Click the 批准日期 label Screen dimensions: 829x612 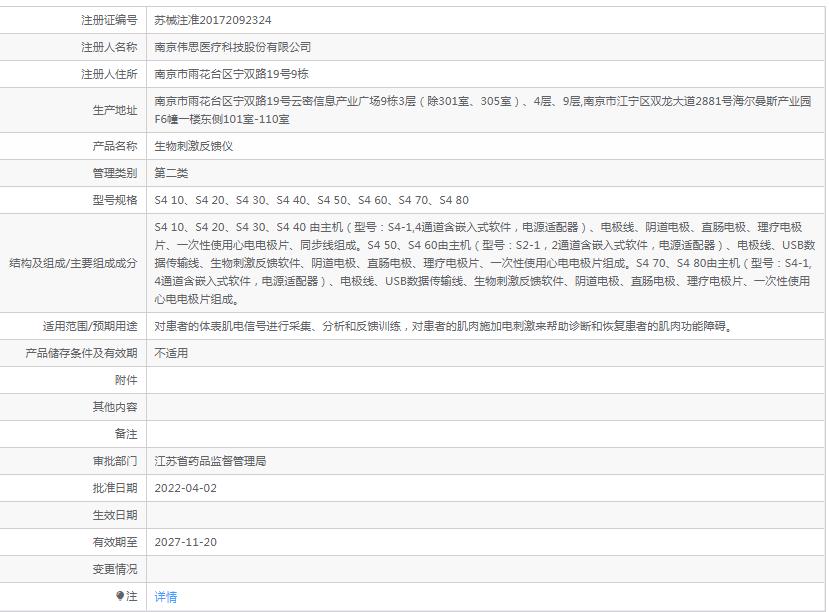pyautogui.click(x=115, y=488)
